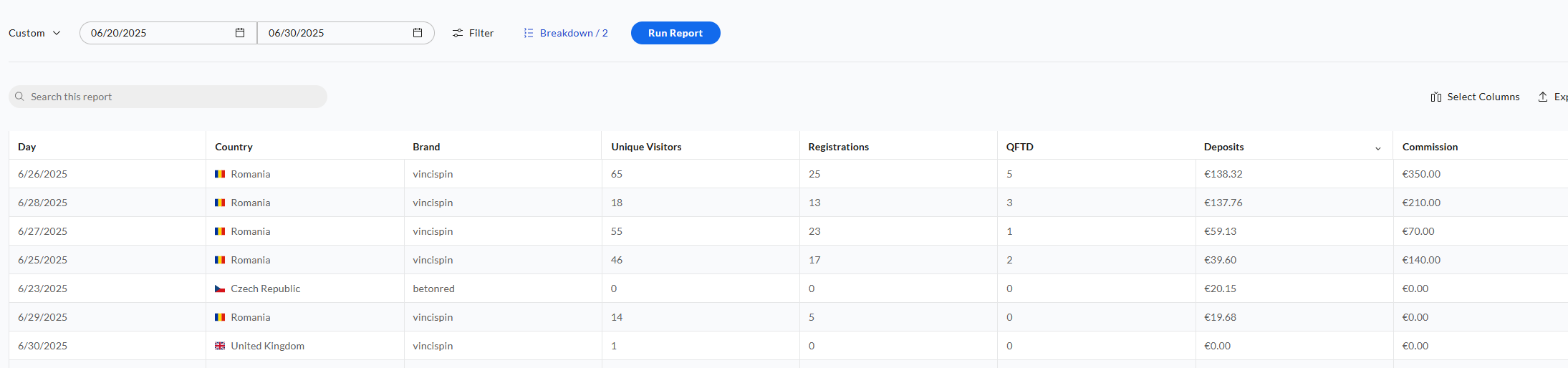Sort by the Registrations column header
This screenshot has height=368, width=1568.
click(x=838, y=147)
